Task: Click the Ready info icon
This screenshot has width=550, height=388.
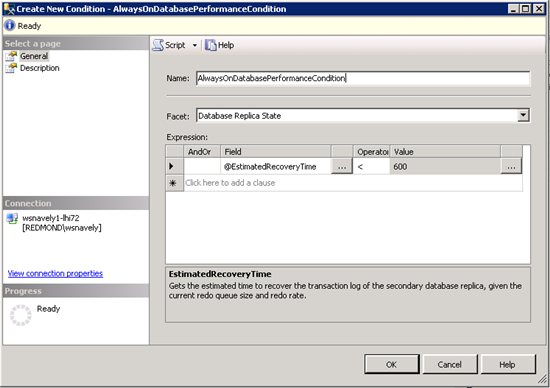Action: 10,25
